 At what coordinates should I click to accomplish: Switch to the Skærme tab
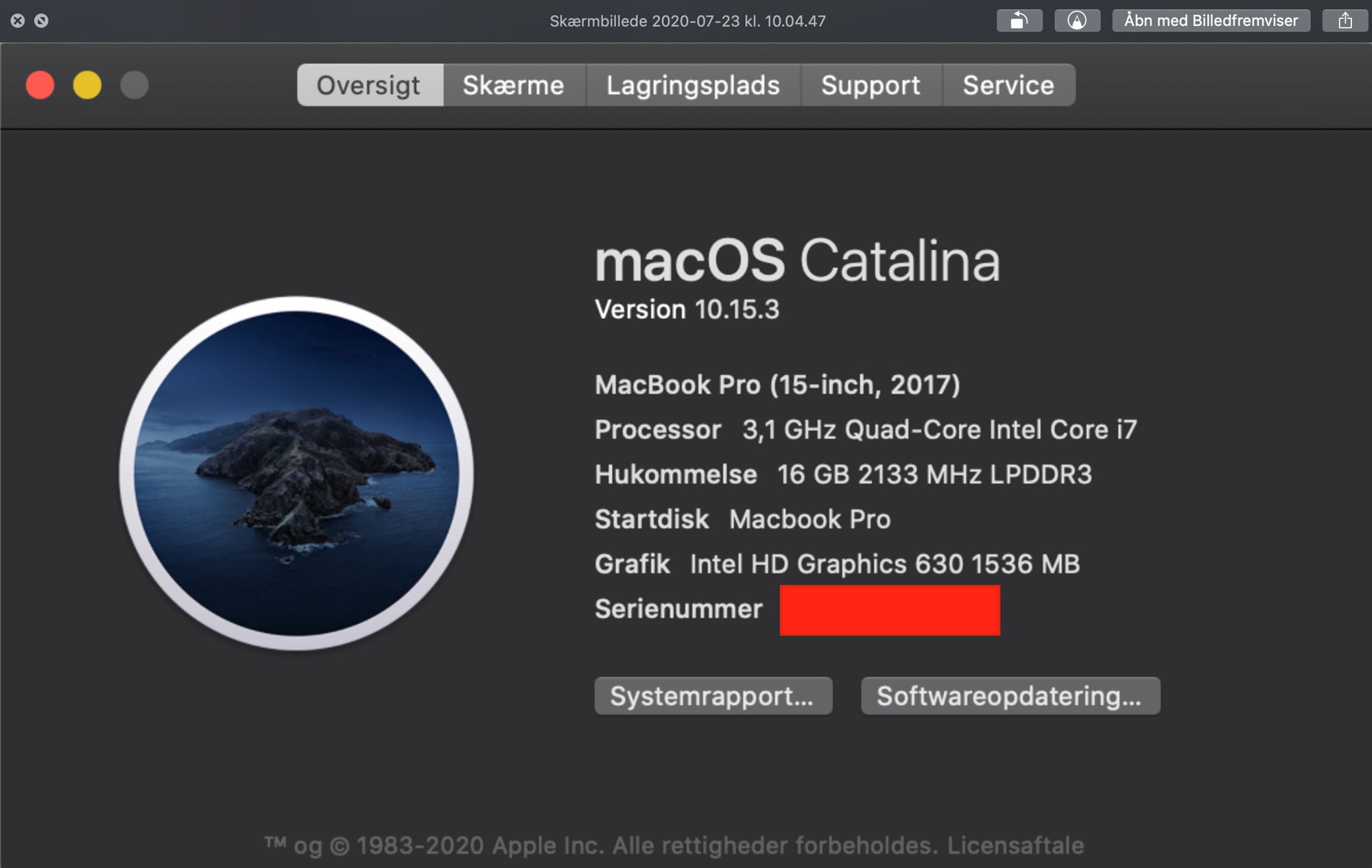coord(514,85)
